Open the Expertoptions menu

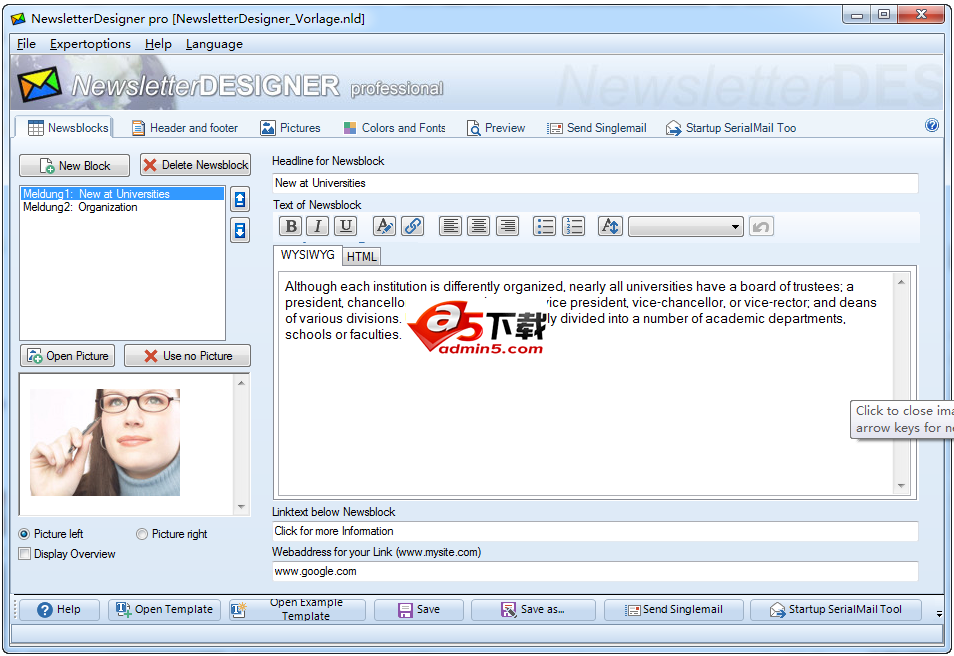click(x=90, y=44)
